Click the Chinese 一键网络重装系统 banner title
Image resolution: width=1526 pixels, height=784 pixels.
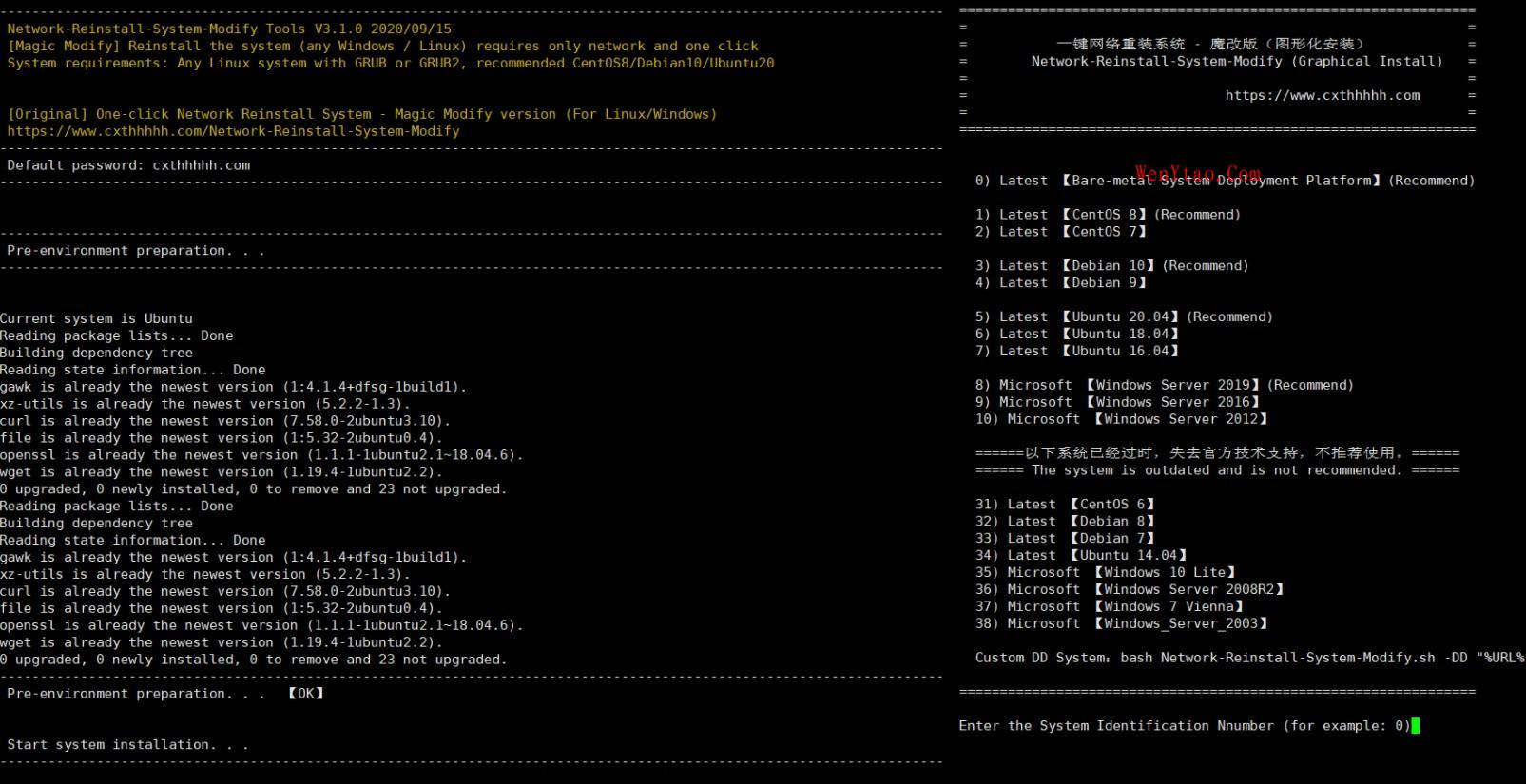coord(1210,44)
